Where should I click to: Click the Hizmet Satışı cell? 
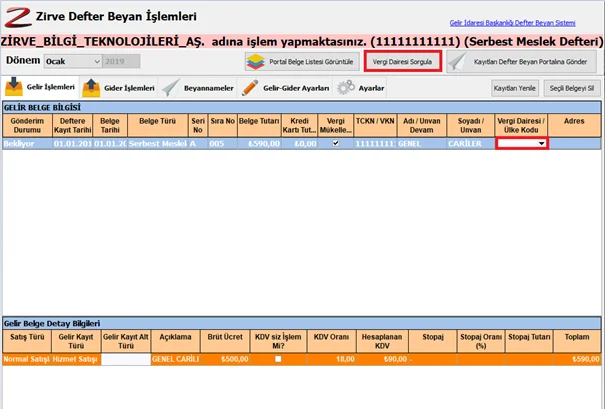pyautogui.click(x=76, y=359)
